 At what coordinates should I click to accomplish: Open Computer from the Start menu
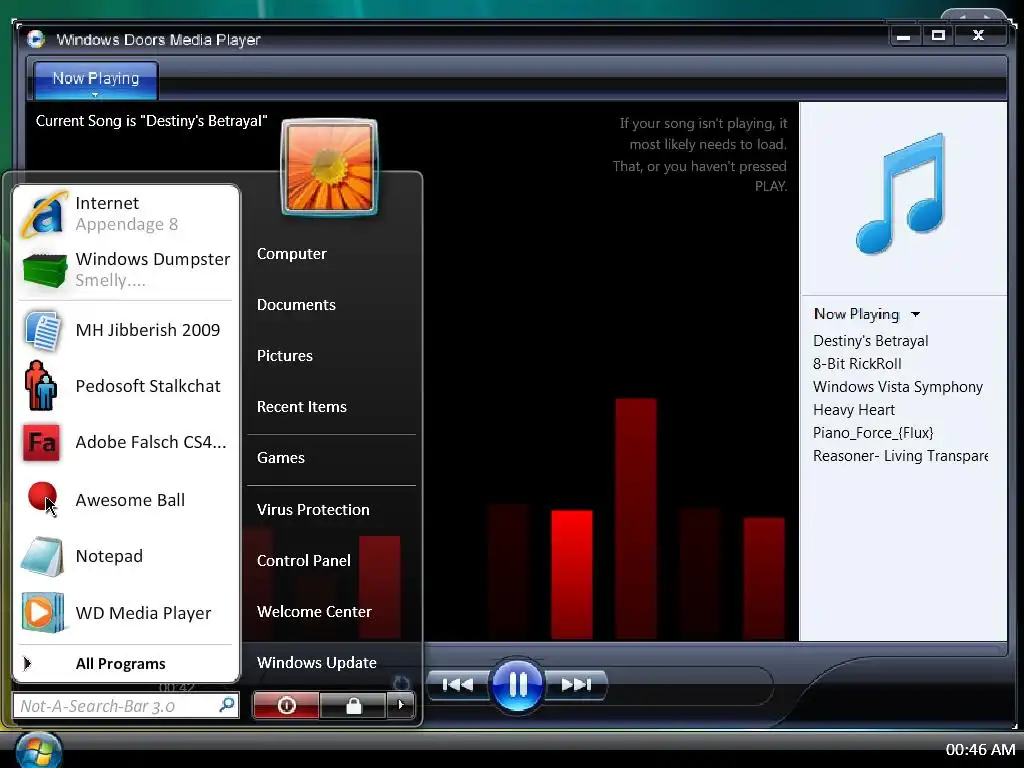pos(291,254)
